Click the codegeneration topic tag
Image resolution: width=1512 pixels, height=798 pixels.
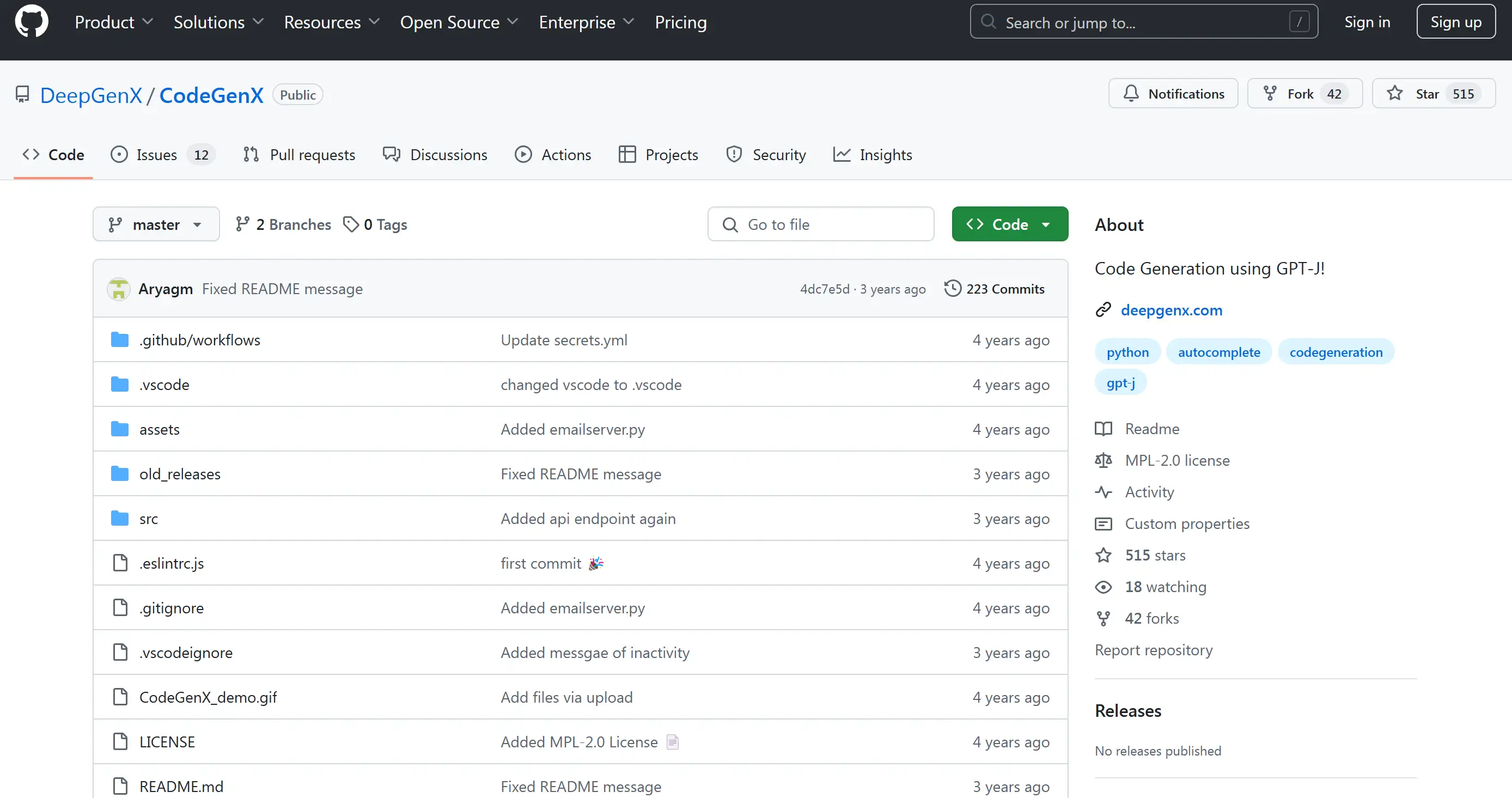[x=1336, y=352]
